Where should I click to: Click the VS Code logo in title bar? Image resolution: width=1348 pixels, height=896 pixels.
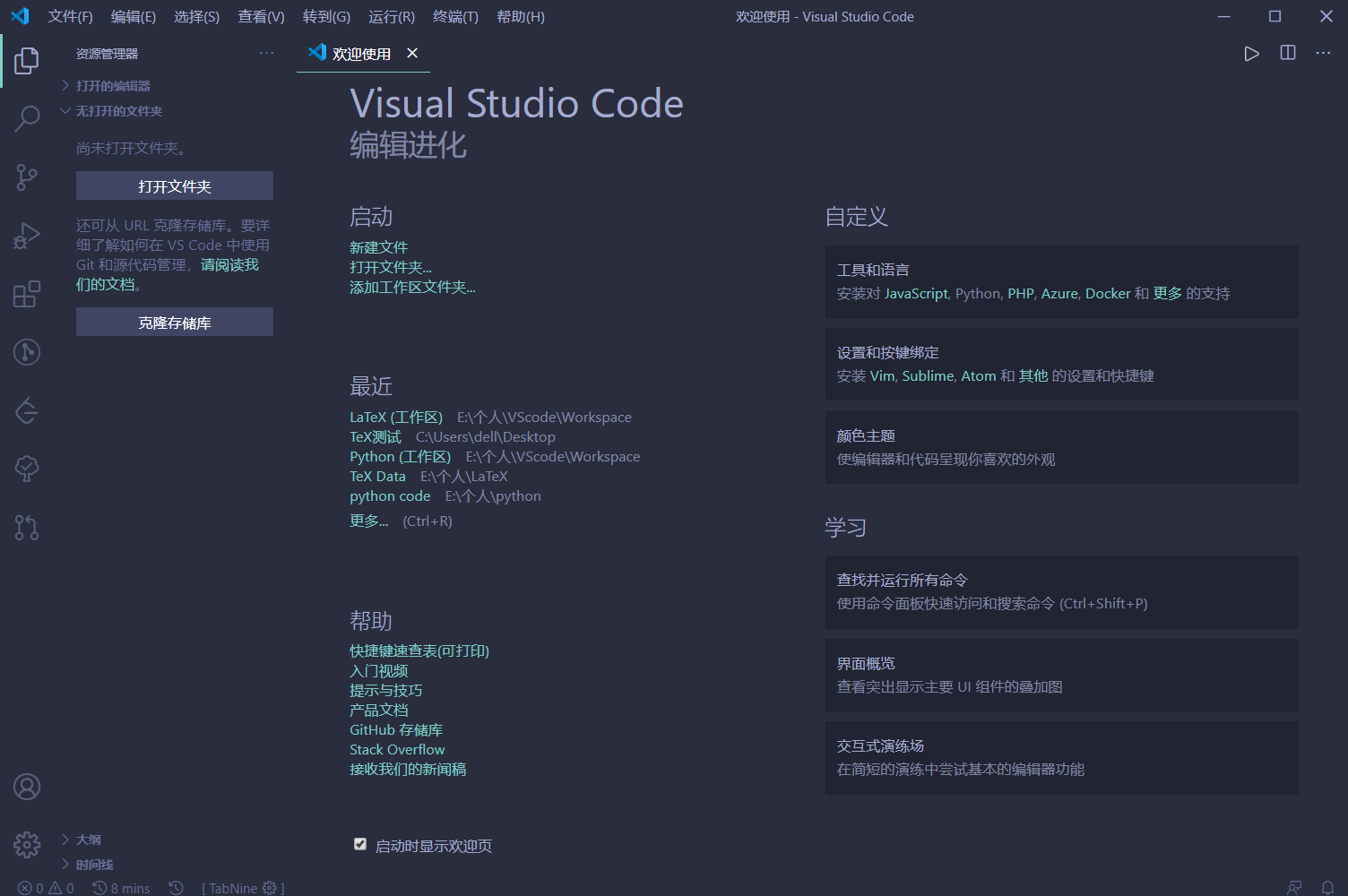tap(20, 16)
